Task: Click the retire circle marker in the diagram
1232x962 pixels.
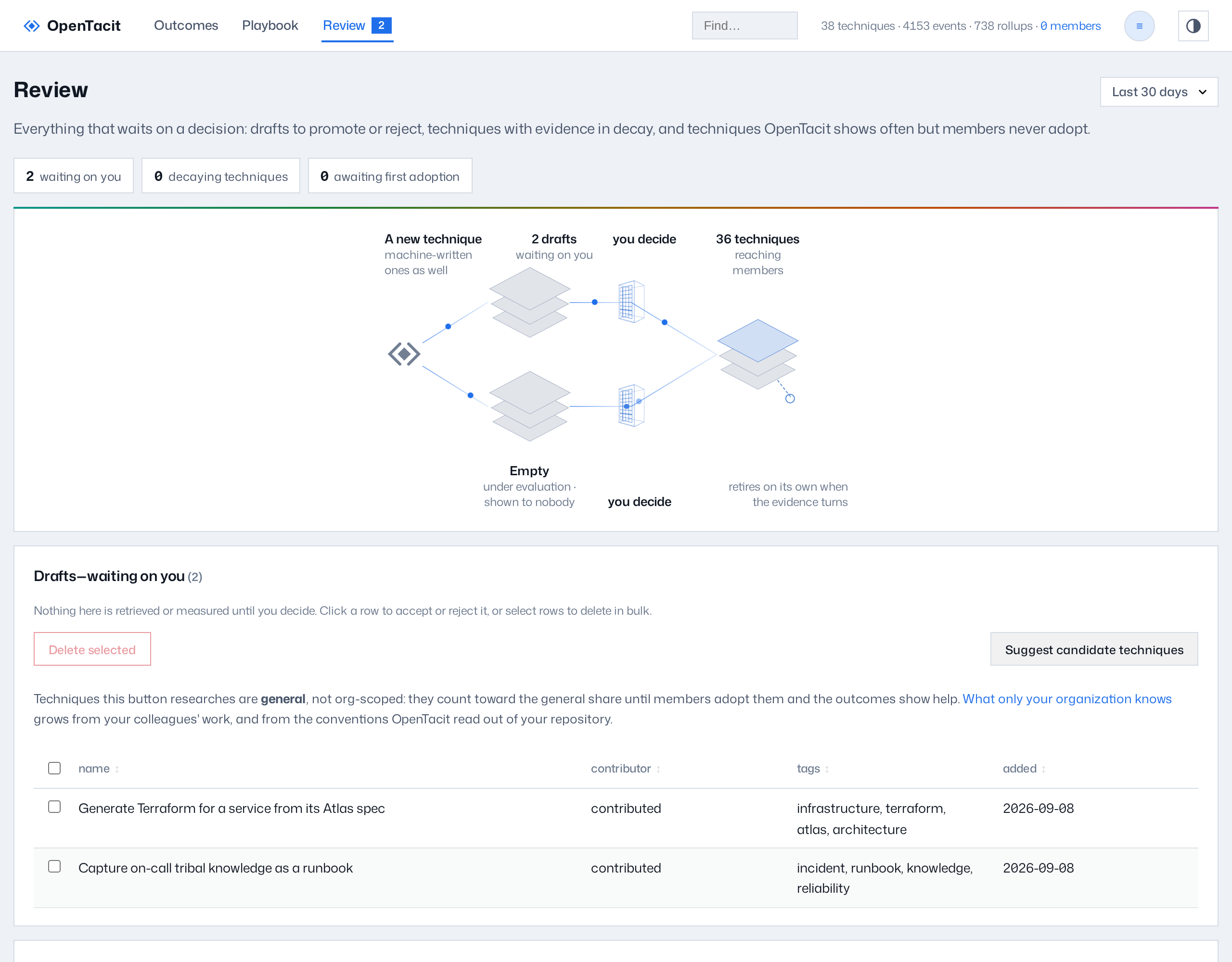Action: tap(790, 399)
